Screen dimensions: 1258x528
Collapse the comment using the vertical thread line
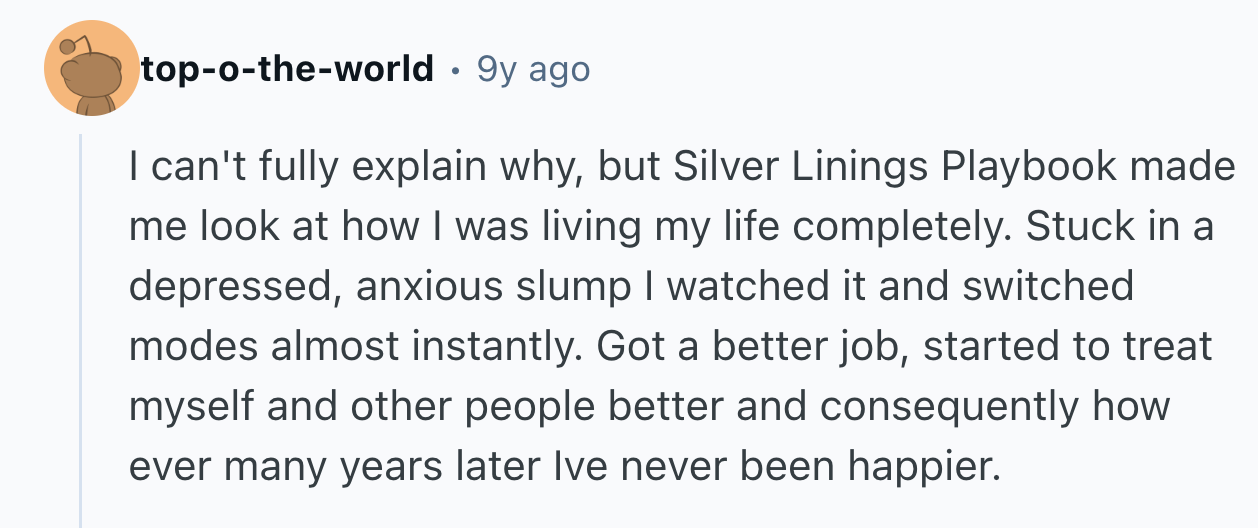coord(82,330)
